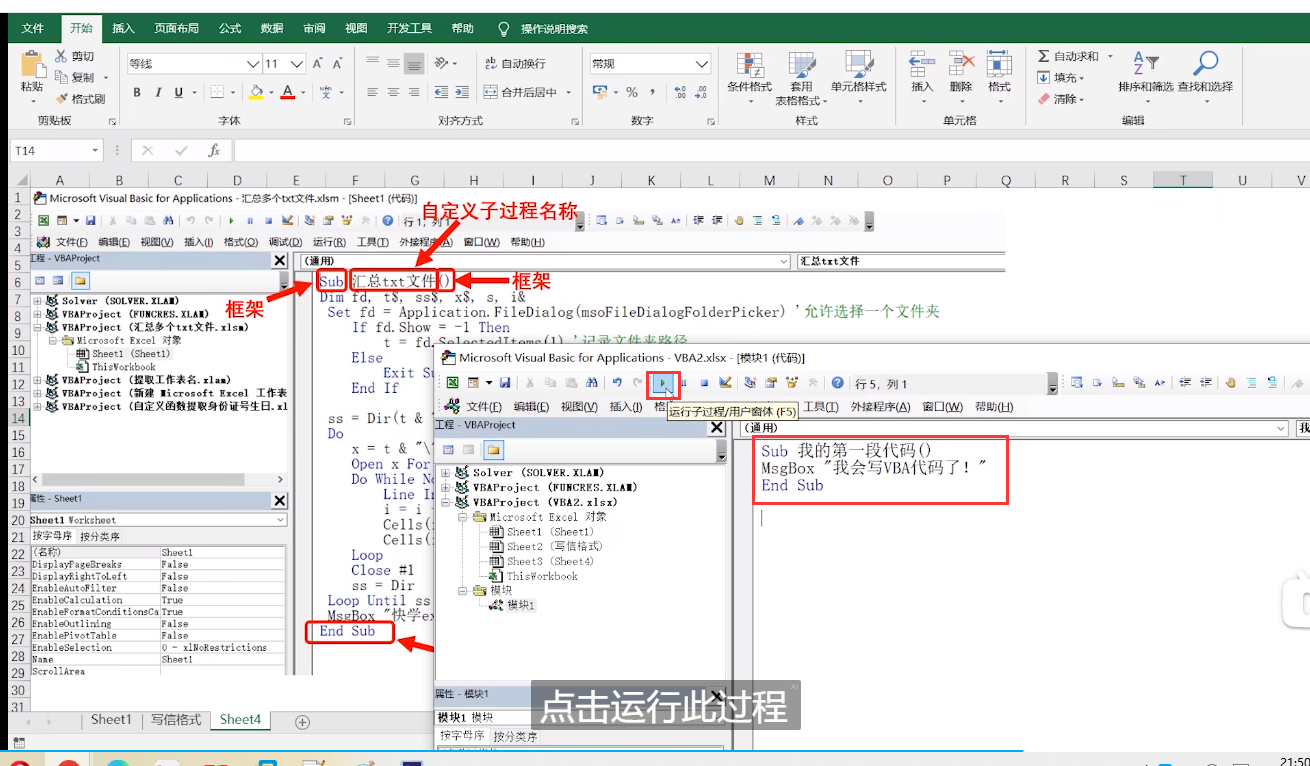The height and width of the screenshot is (766, 1310).
Task: Increase font size with the larger A icon
Action: [318, 64]
